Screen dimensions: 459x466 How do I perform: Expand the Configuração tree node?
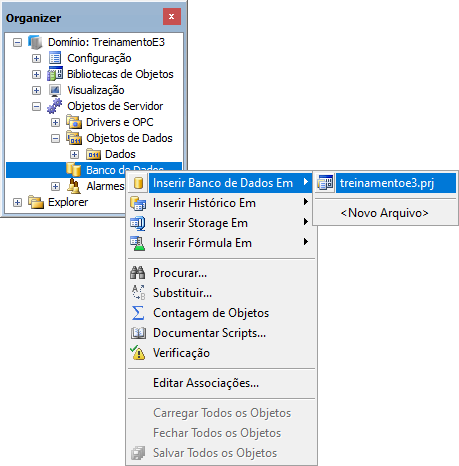36,58
